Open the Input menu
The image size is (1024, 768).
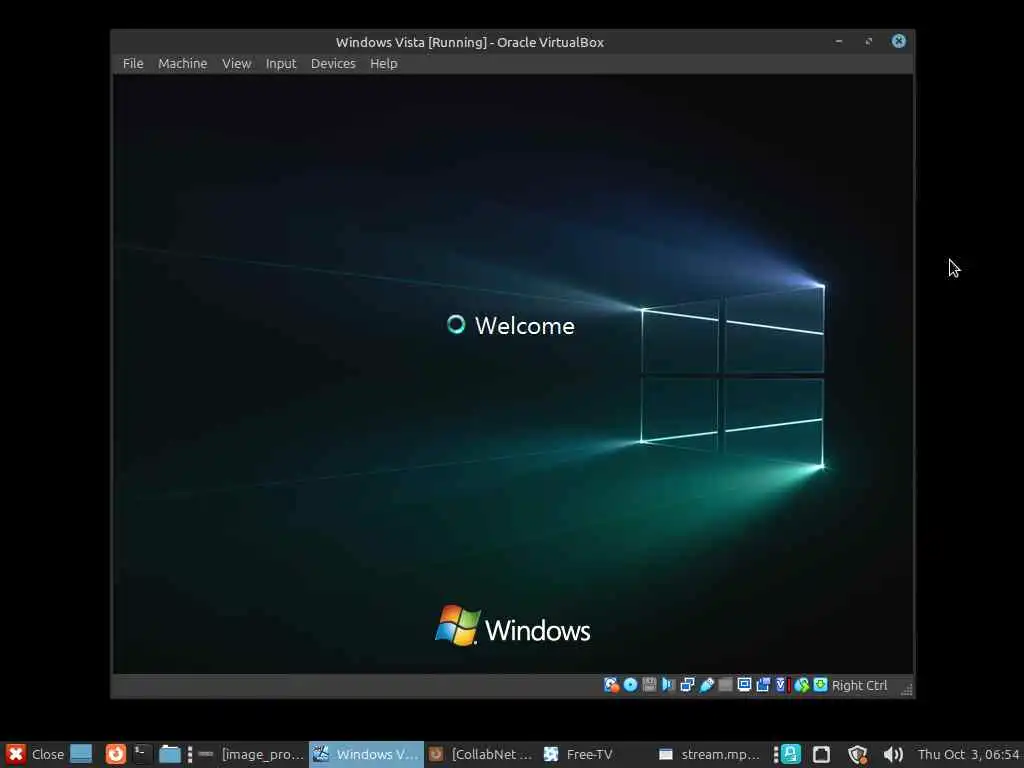[281, 63]
